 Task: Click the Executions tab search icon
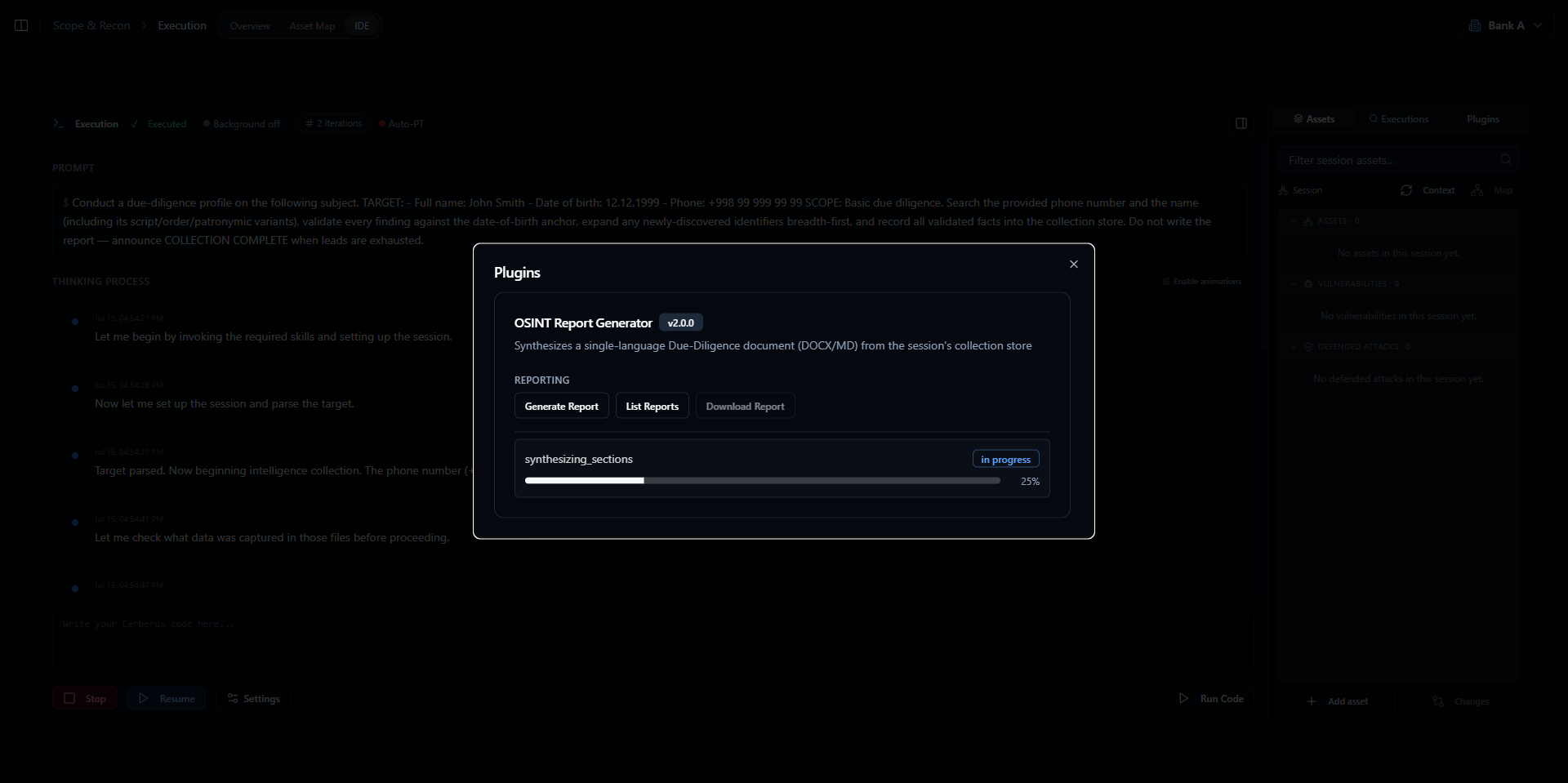1374,119
